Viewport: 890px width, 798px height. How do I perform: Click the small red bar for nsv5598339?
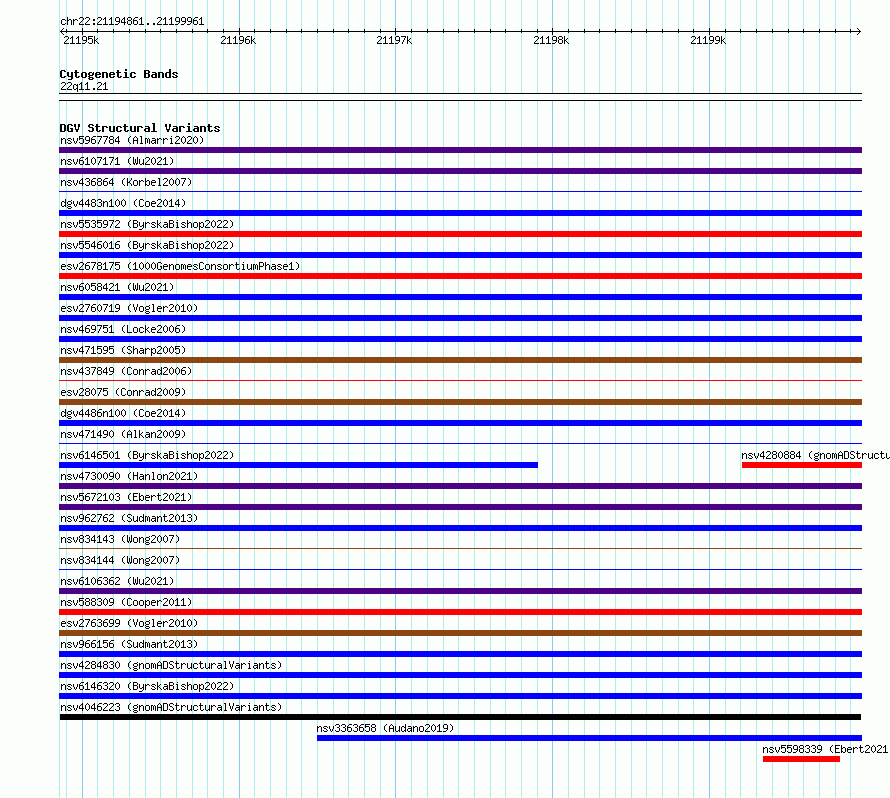[x=801, y=759]
